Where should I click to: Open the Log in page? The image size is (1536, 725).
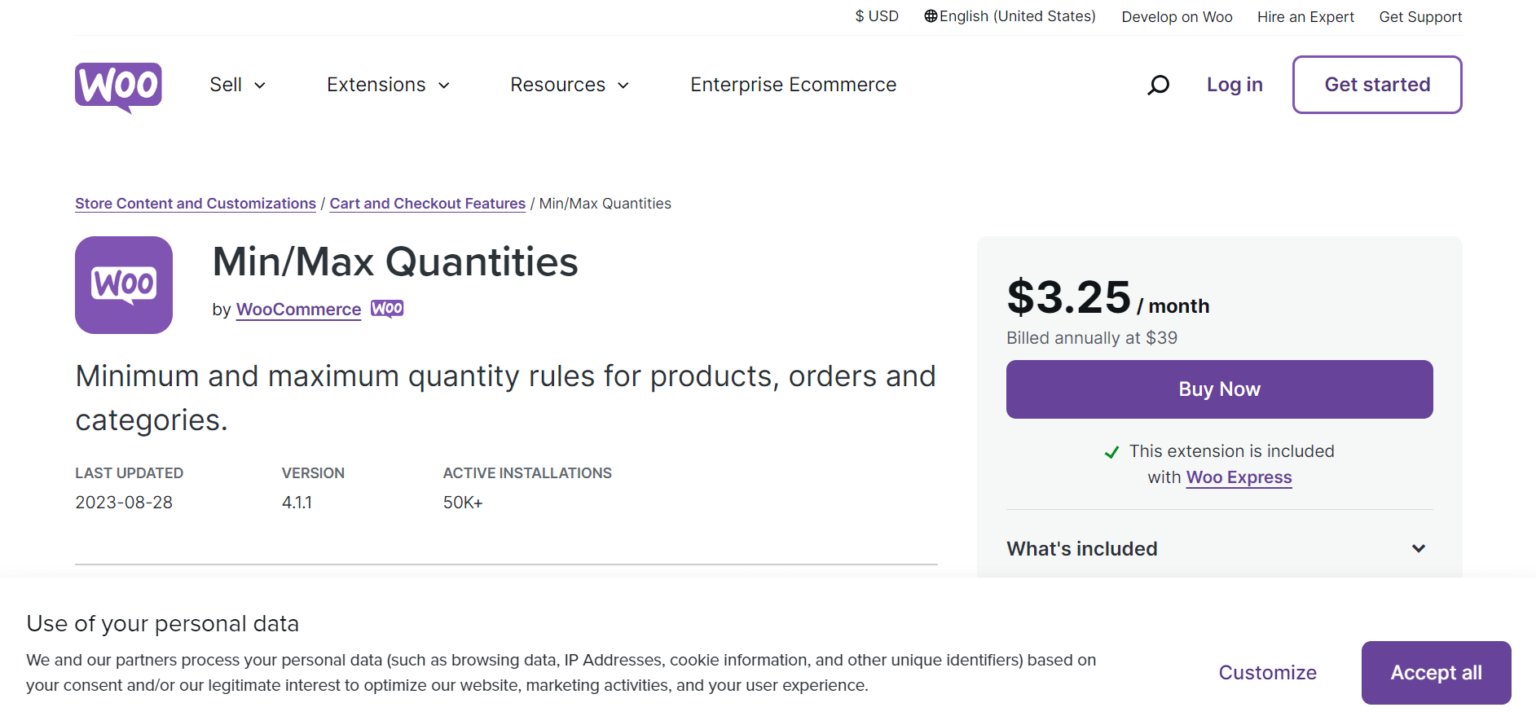(1234, 84)
